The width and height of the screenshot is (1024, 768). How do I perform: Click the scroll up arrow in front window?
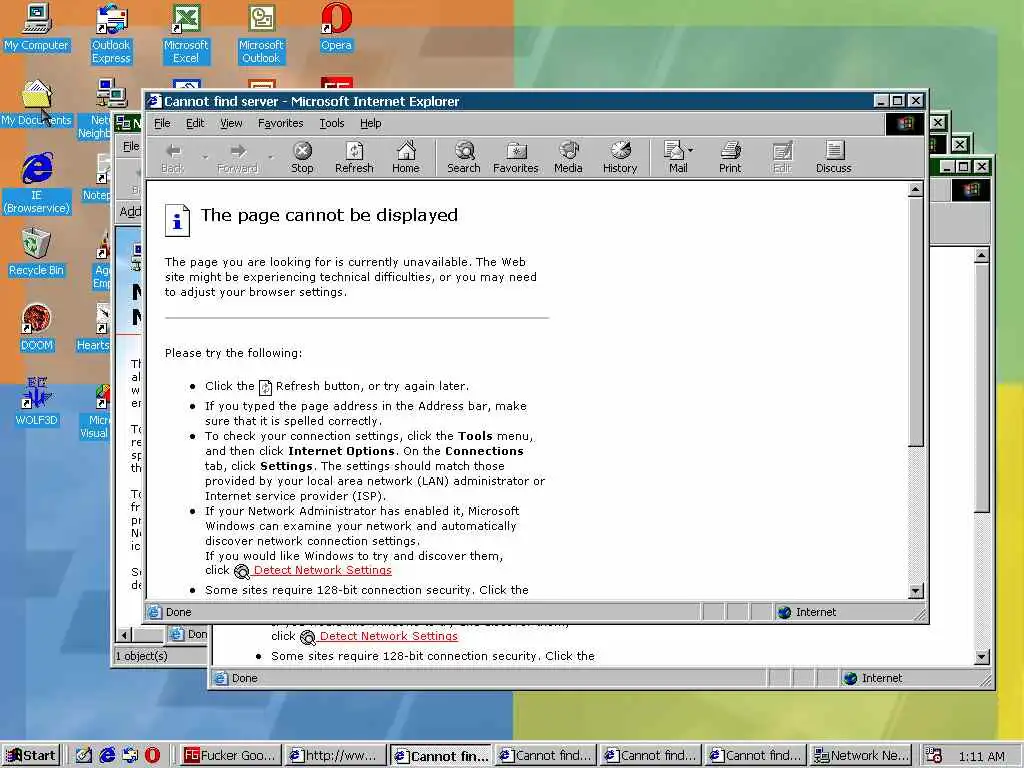point(916,189)
